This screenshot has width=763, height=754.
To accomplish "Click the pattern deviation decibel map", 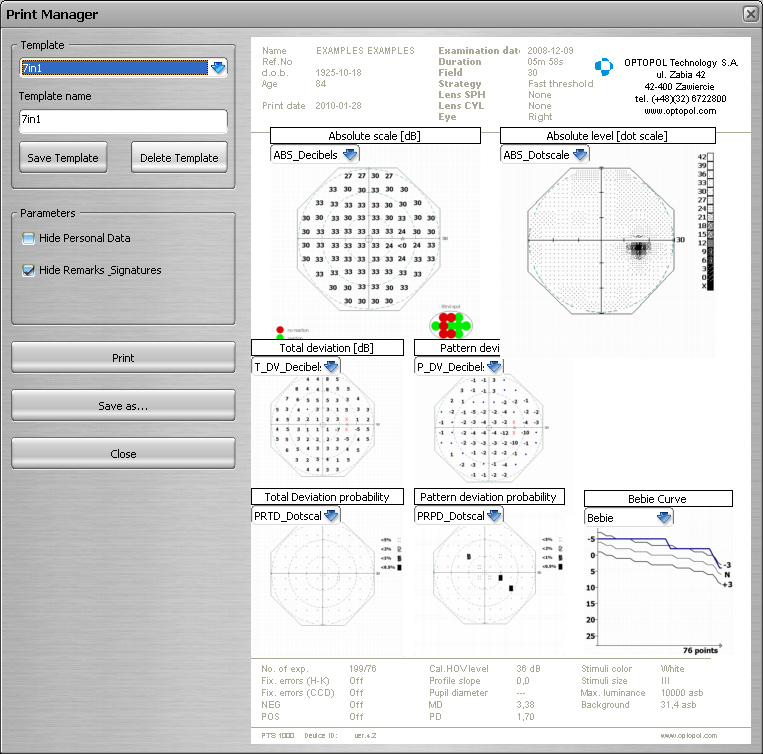I will [x=489, y=428].
